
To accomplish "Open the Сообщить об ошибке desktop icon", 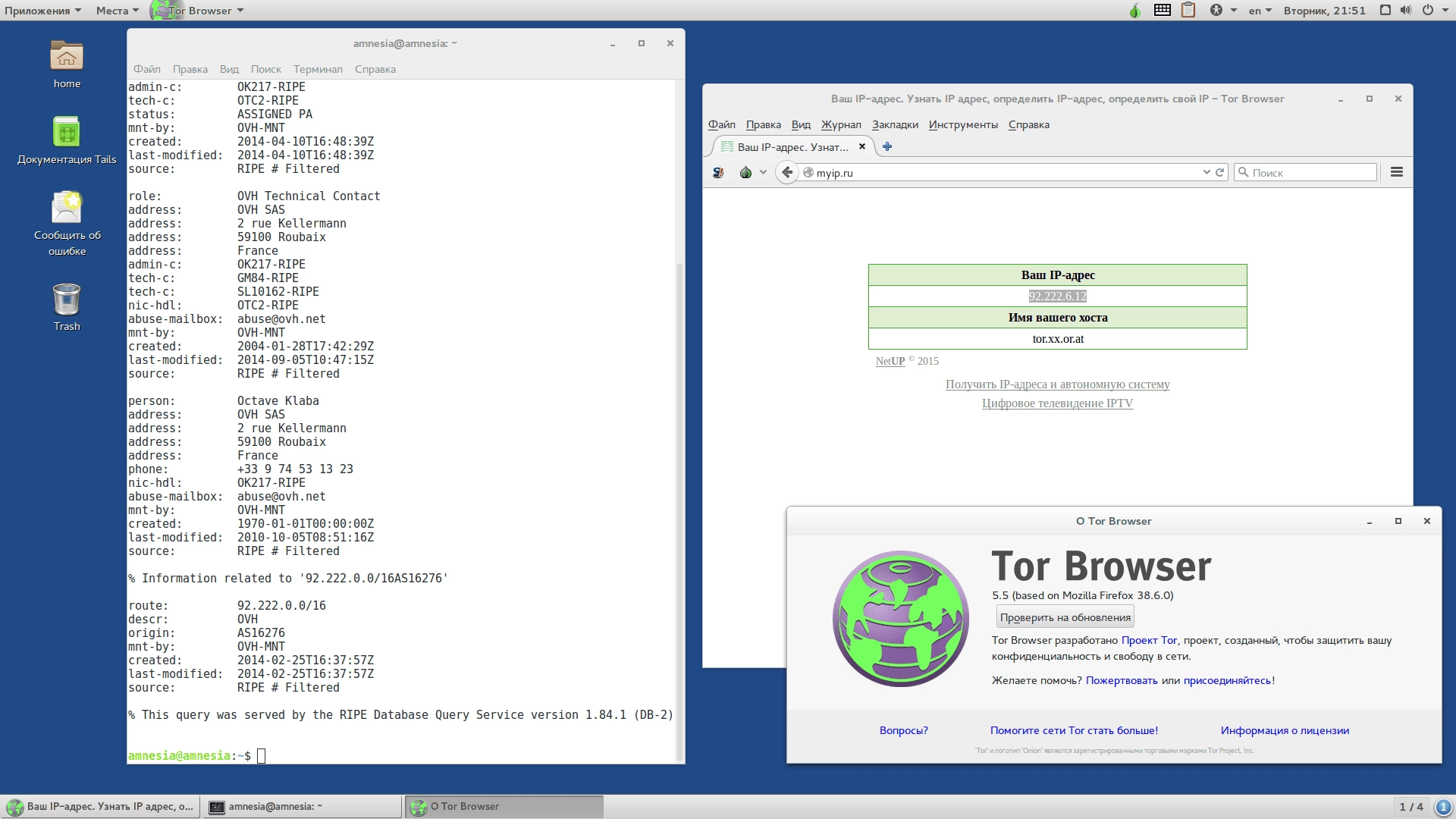I will click(x=67, y=207).
